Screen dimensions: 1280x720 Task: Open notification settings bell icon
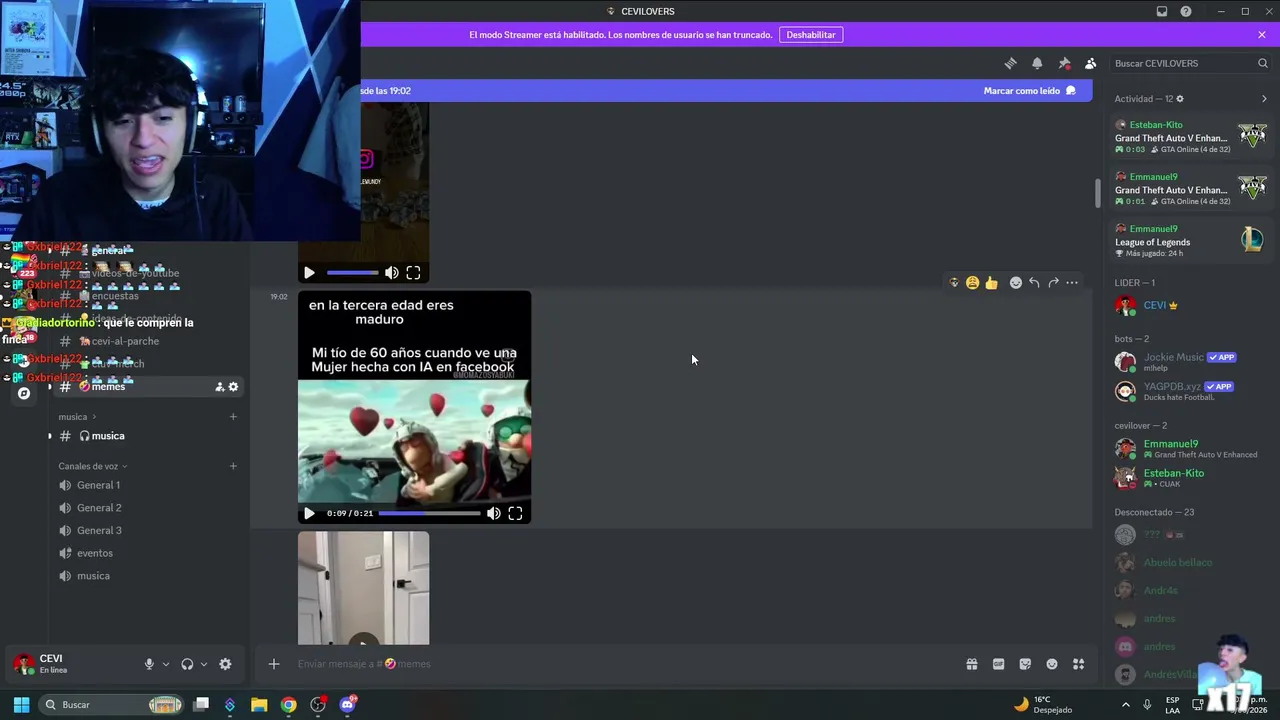[x=1037, y=63]
